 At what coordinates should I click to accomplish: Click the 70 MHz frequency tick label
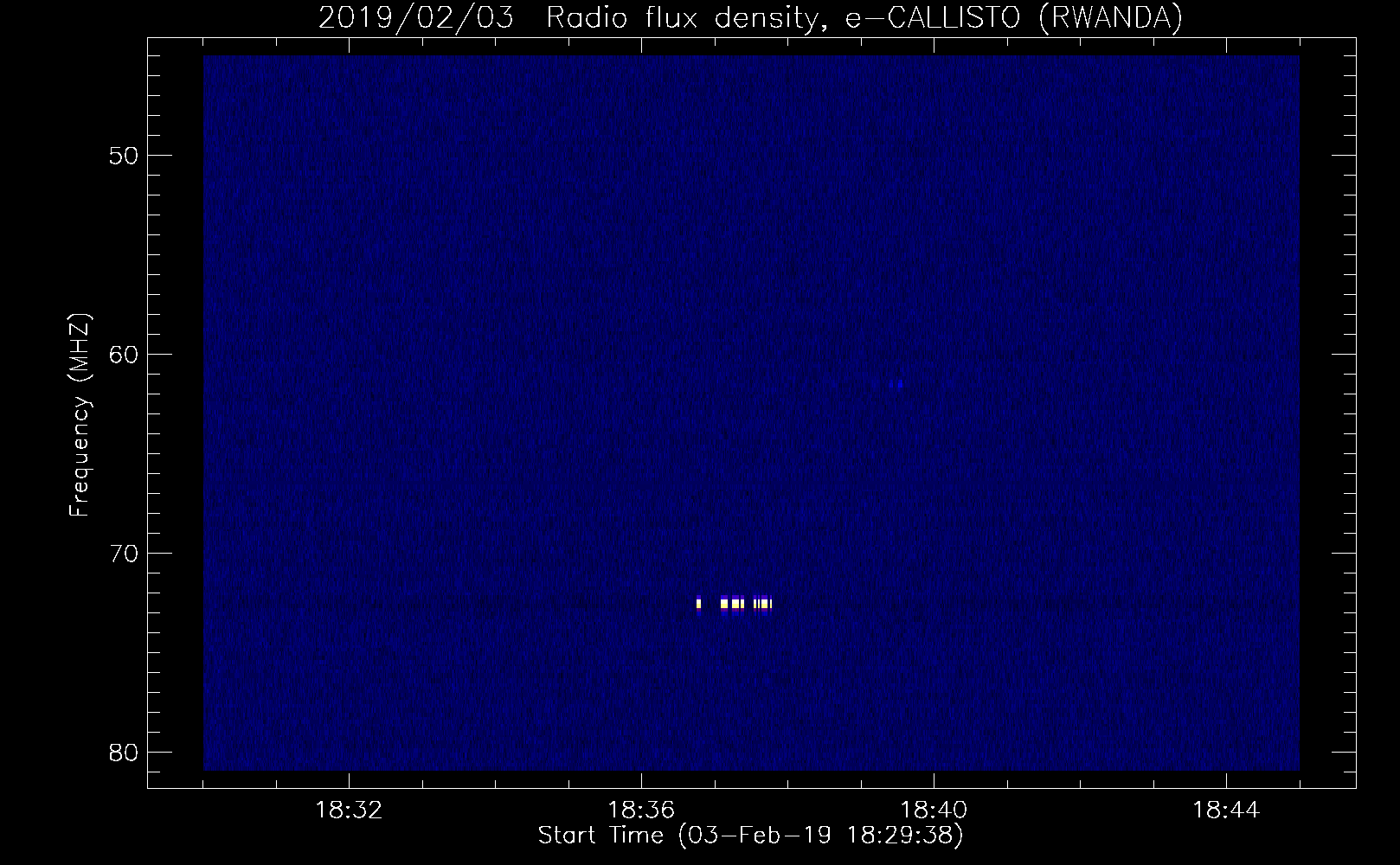[x=124, y=554]
